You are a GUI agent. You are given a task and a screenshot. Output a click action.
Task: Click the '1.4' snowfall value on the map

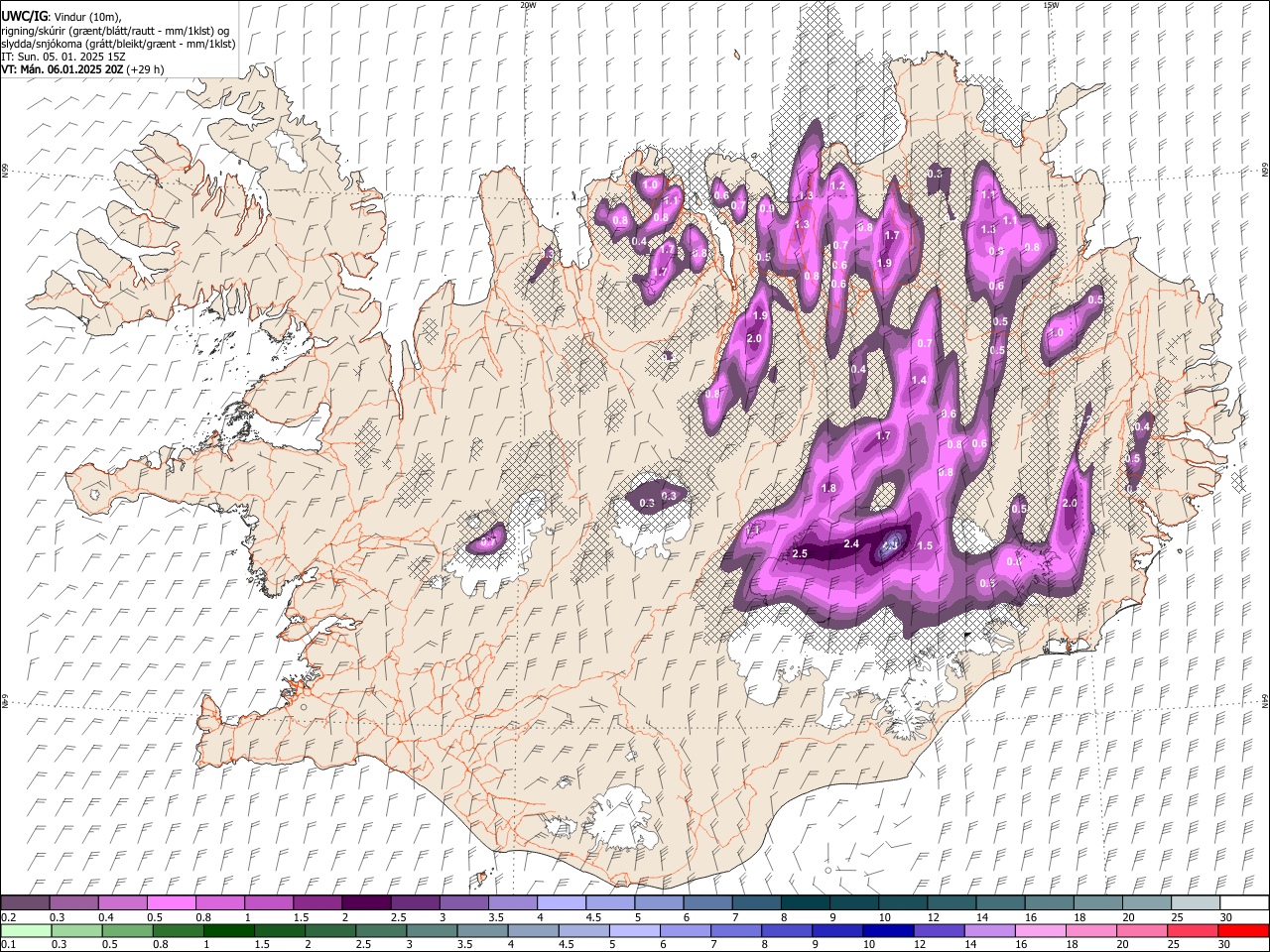[919, 380]
